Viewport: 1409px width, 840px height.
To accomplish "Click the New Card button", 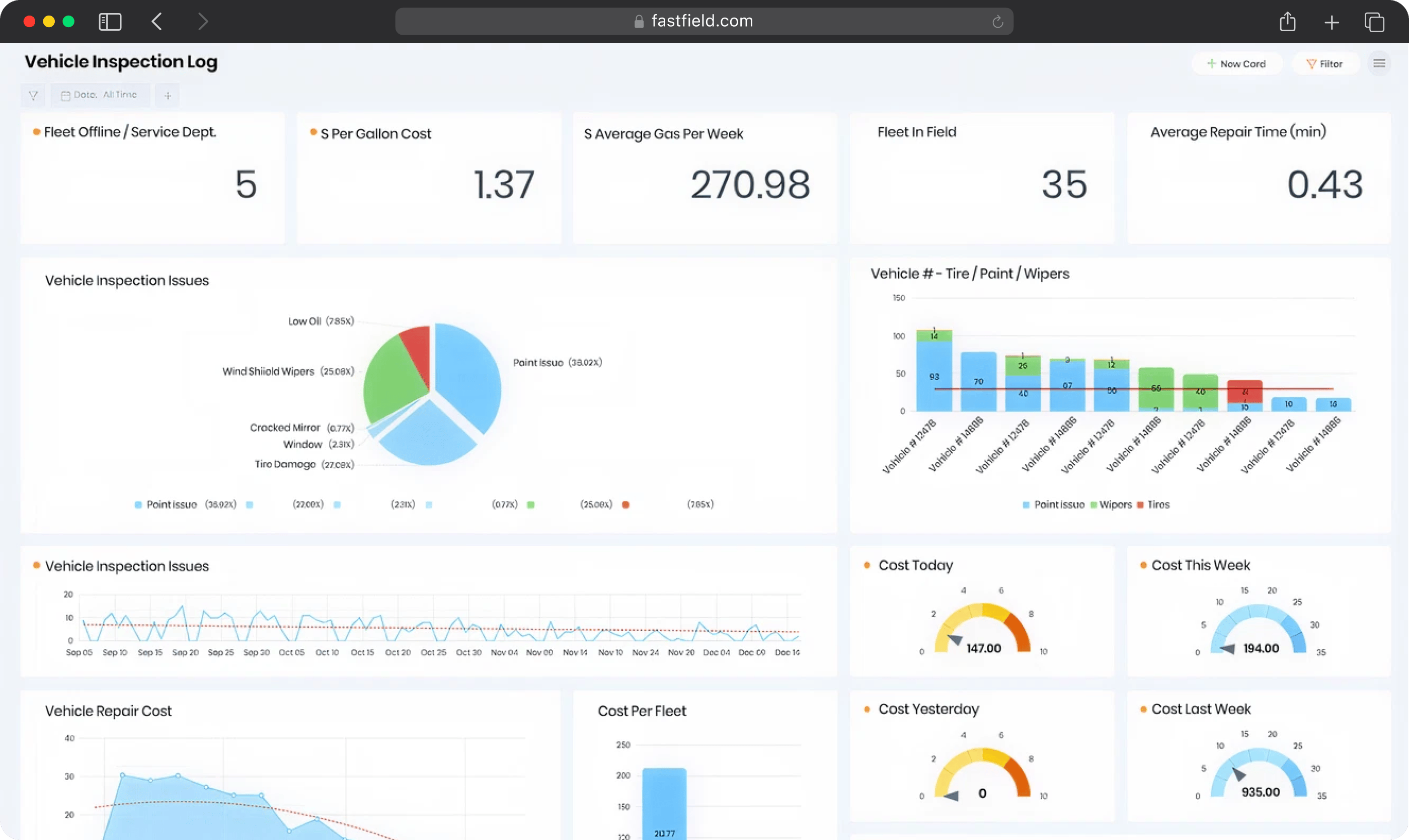I will (x=1236, y=64).
